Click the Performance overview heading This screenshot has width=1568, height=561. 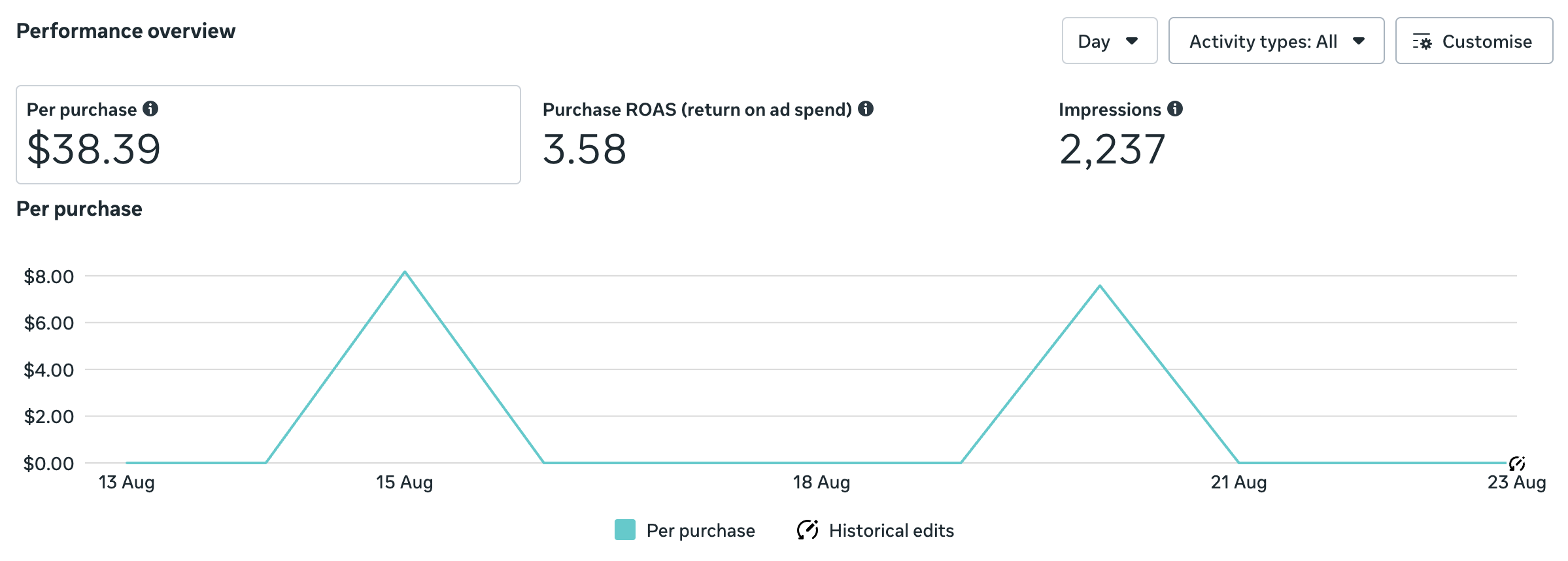126,31
